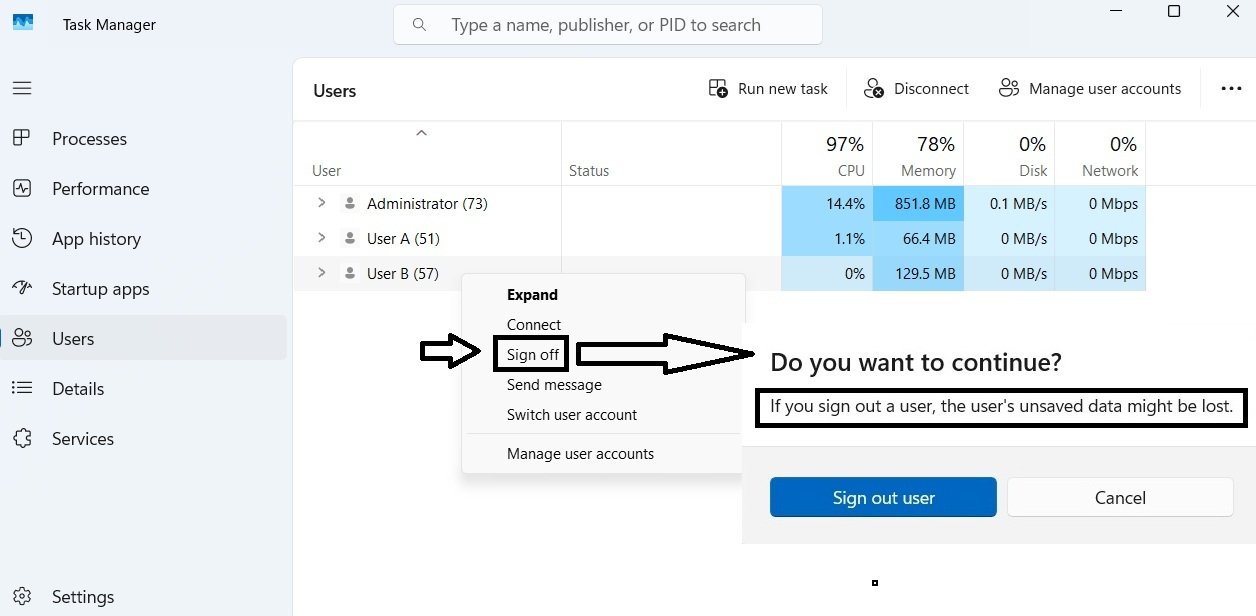
Task: Expand the Administrator (73) row
Action: pos(321,203)
